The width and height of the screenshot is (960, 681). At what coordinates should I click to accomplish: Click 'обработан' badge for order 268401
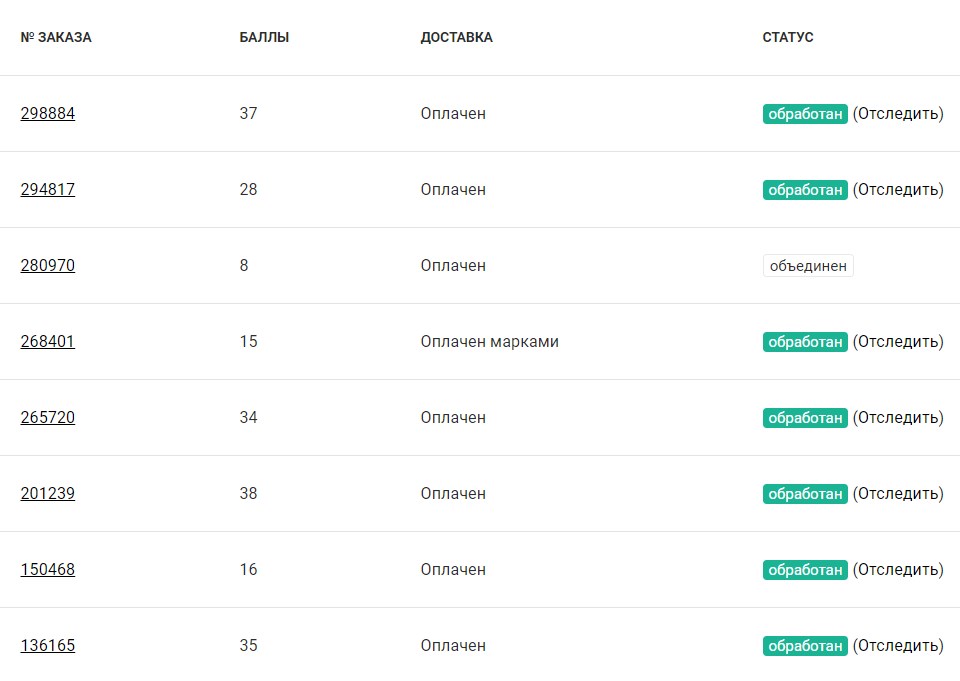pos(805,342)
